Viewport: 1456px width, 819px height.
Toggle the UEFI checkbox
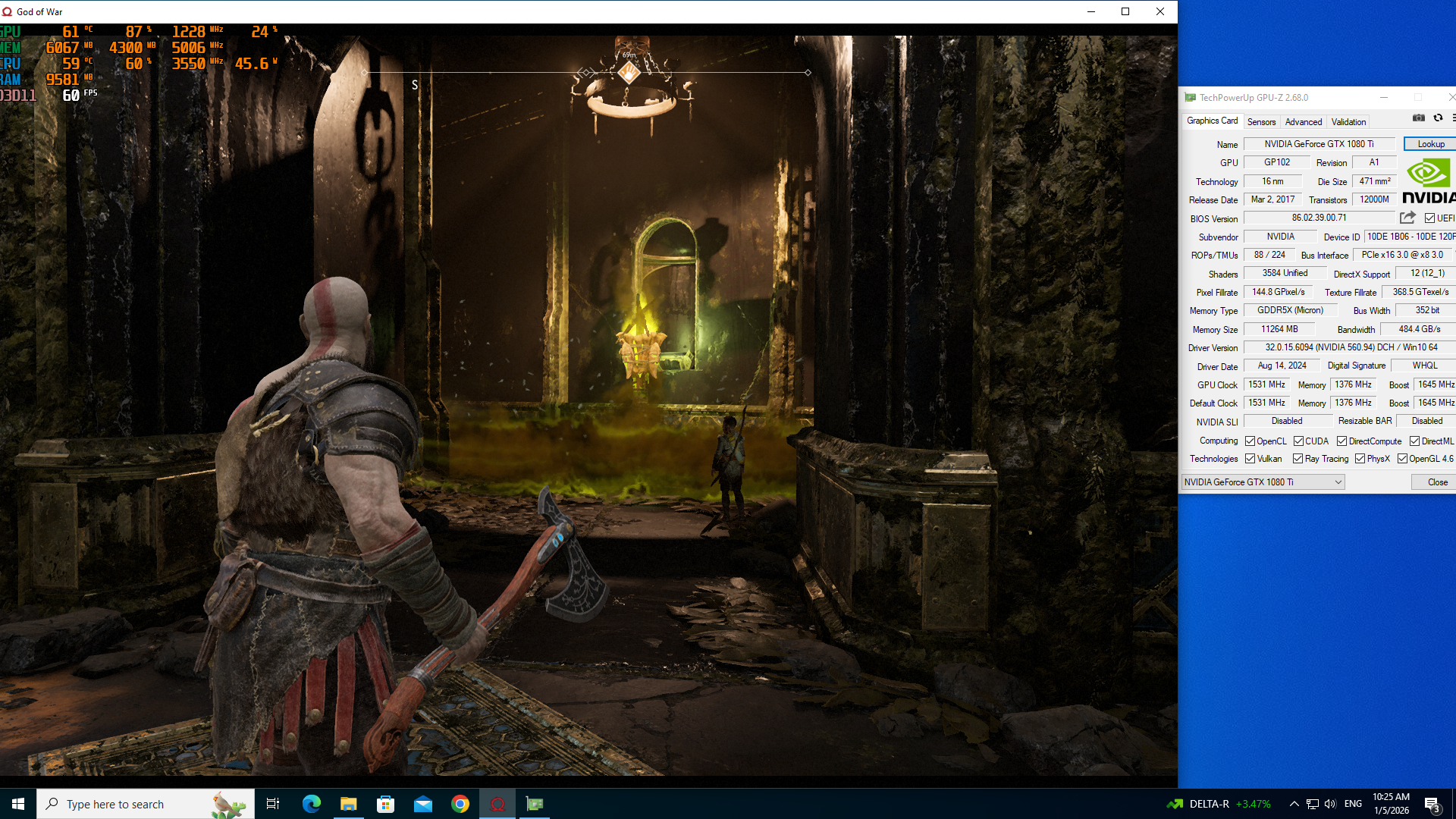(x=1429, y=218)
